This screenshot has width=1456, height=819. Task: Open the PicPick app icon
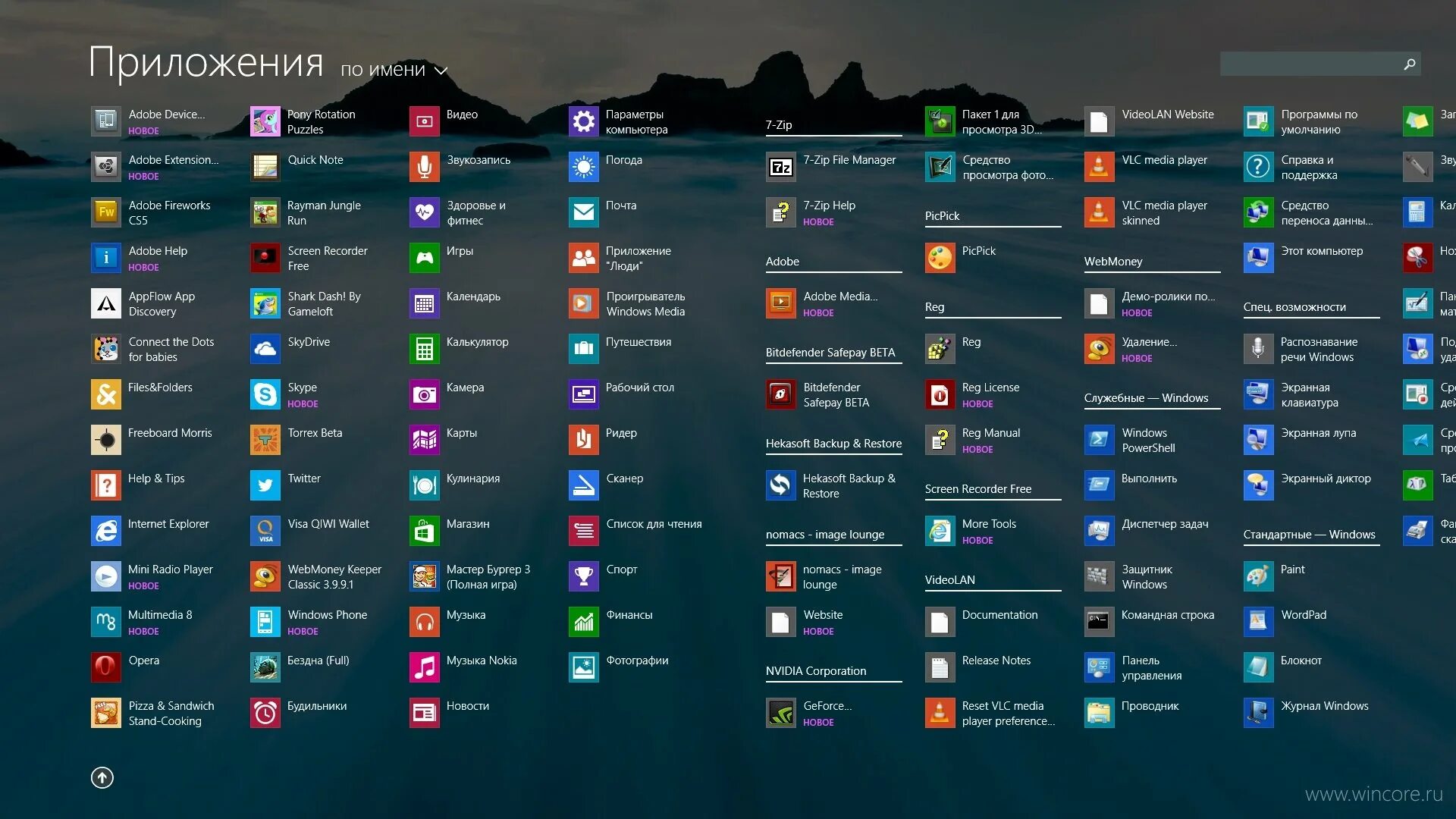pos(940,258)
